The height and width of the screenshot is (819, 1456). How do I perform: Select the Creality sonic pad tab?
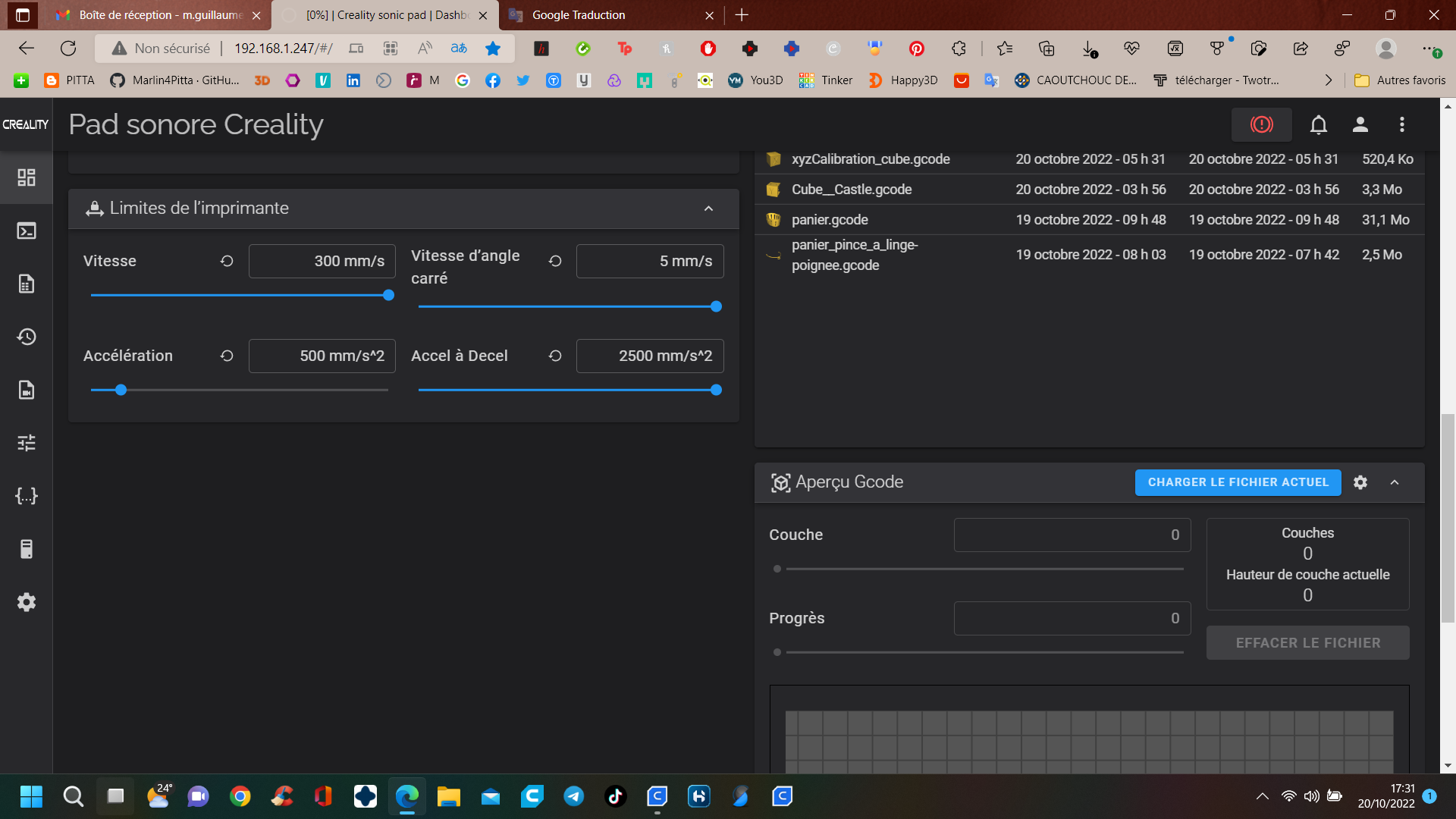pyautogui.click(x=385, y=15)
